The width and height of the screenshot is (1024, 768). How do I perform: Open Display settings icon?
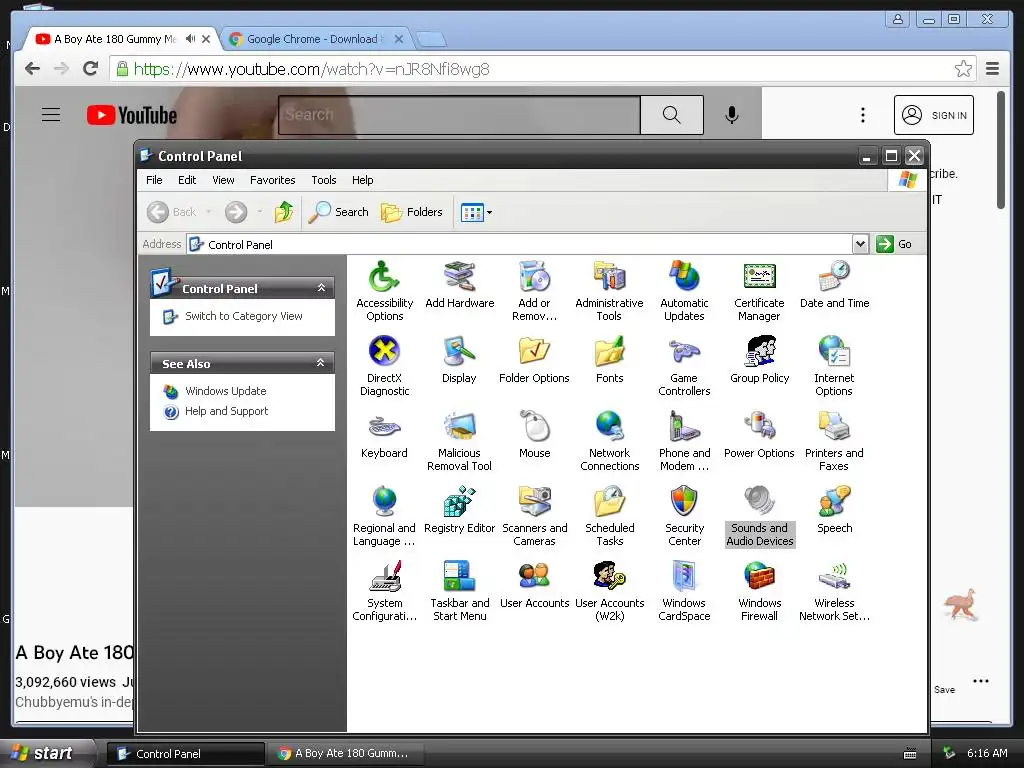point(459,360)
